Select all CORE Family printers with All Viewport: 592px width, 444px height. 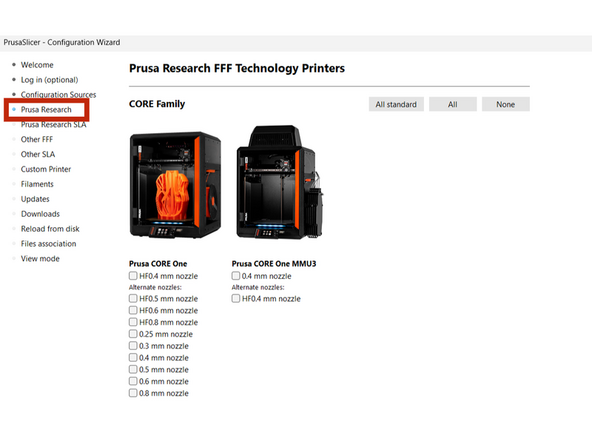pyautogui.click(x=453, y=104)
